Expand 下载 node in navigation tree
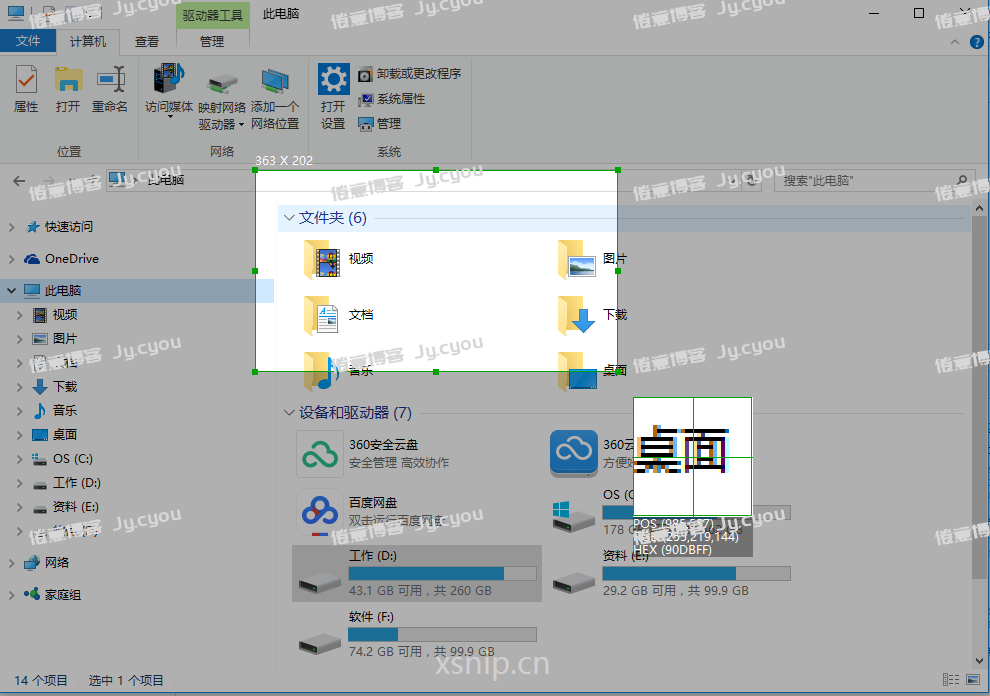The width and height of the screenshot is (990, 696). coord(20,387)
